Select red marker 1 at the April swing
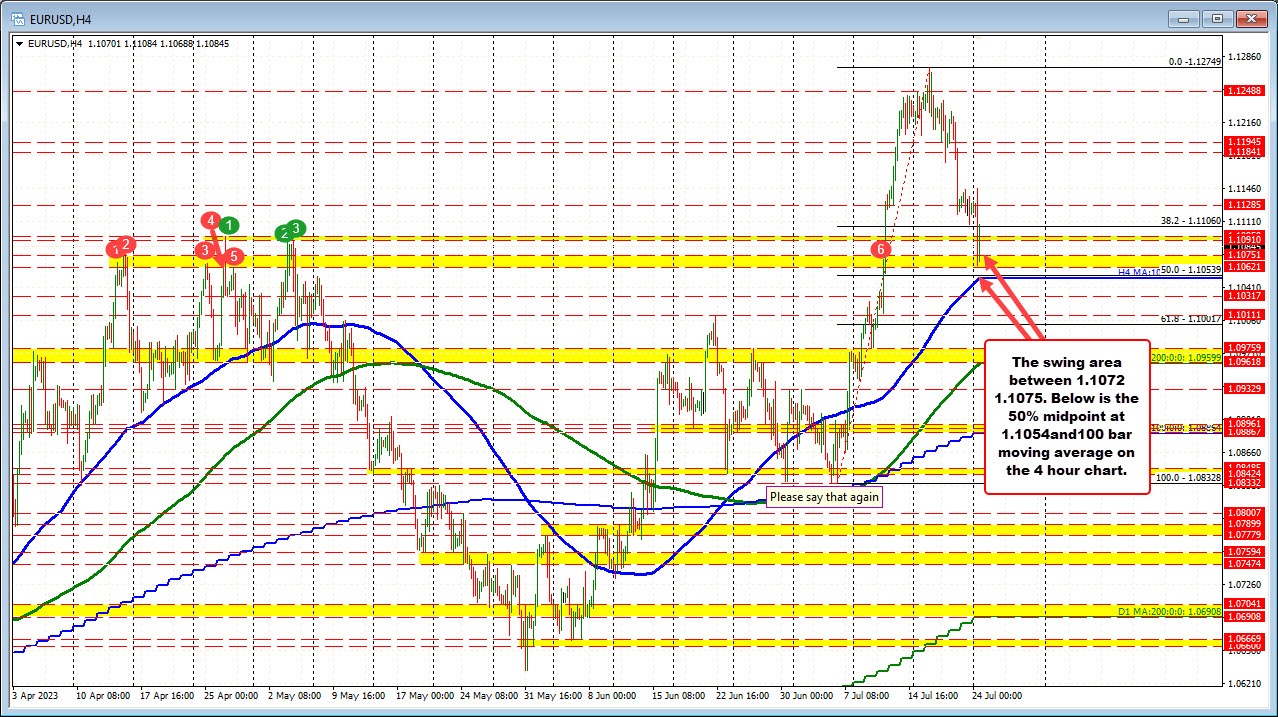 [x=113, y=249]
